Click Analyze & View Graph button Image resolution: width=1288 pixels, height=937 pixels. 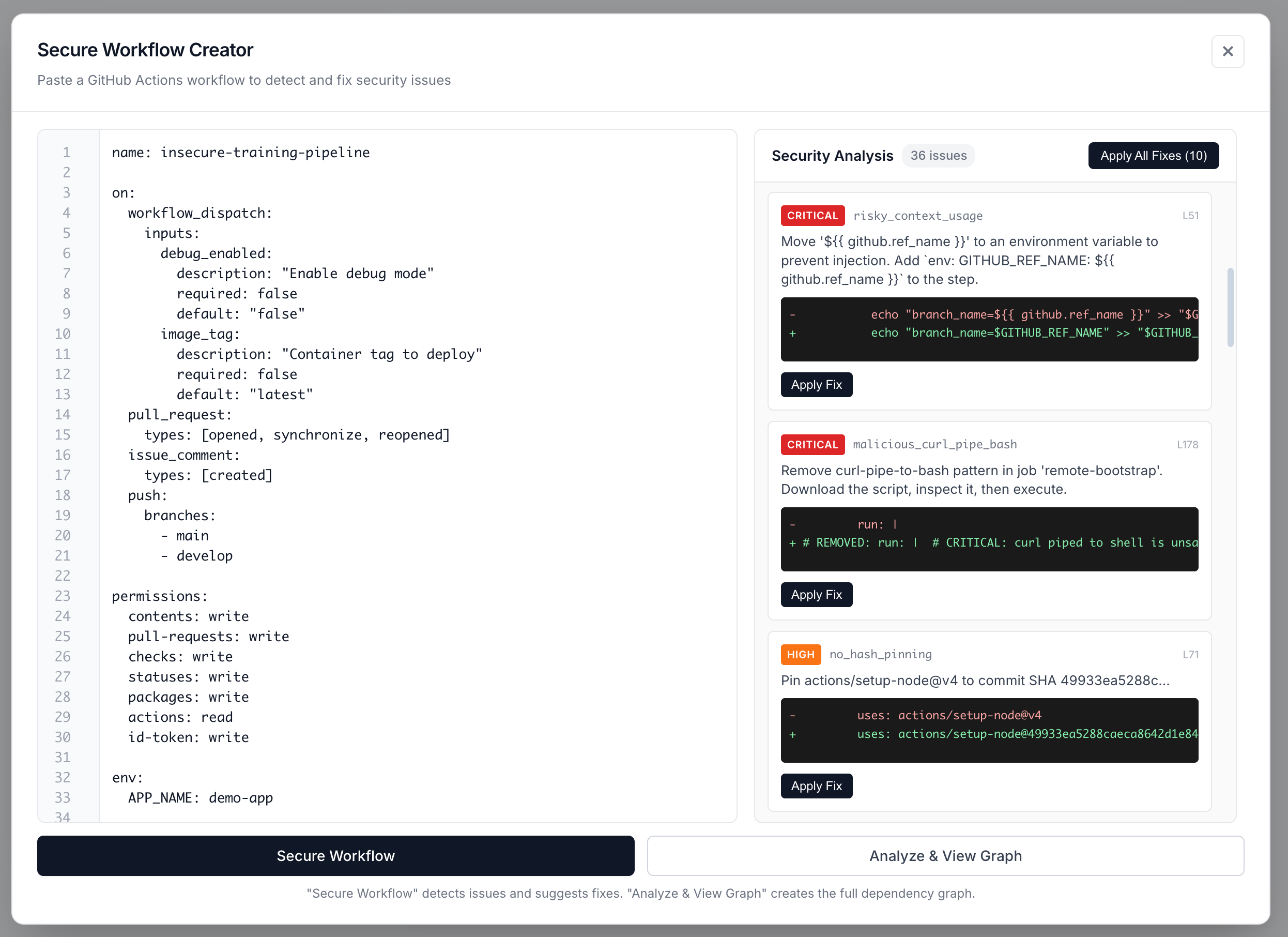tap(945, 855)
